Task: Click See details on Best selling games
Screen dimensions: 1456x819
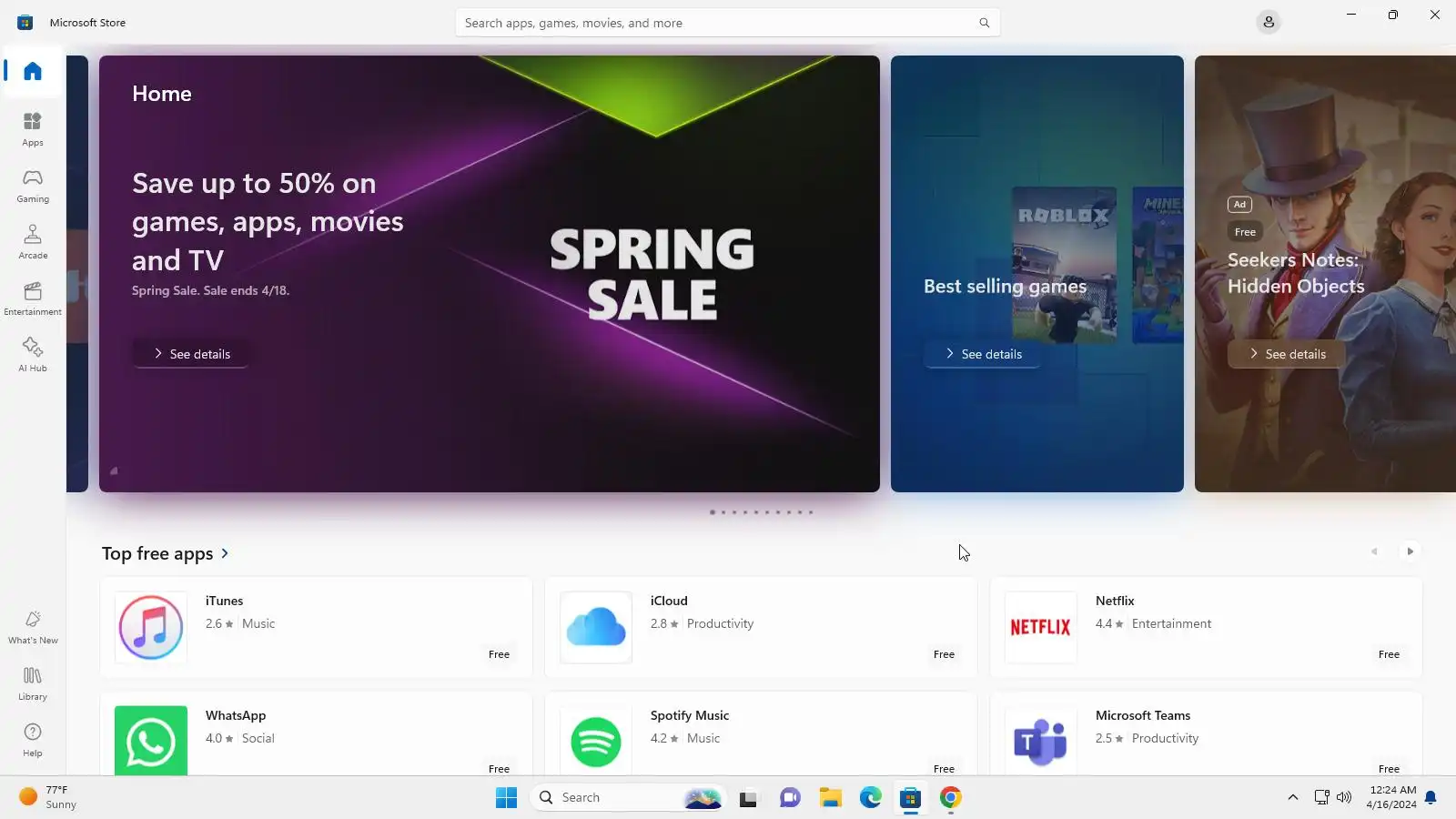Action: coord(983,354)
